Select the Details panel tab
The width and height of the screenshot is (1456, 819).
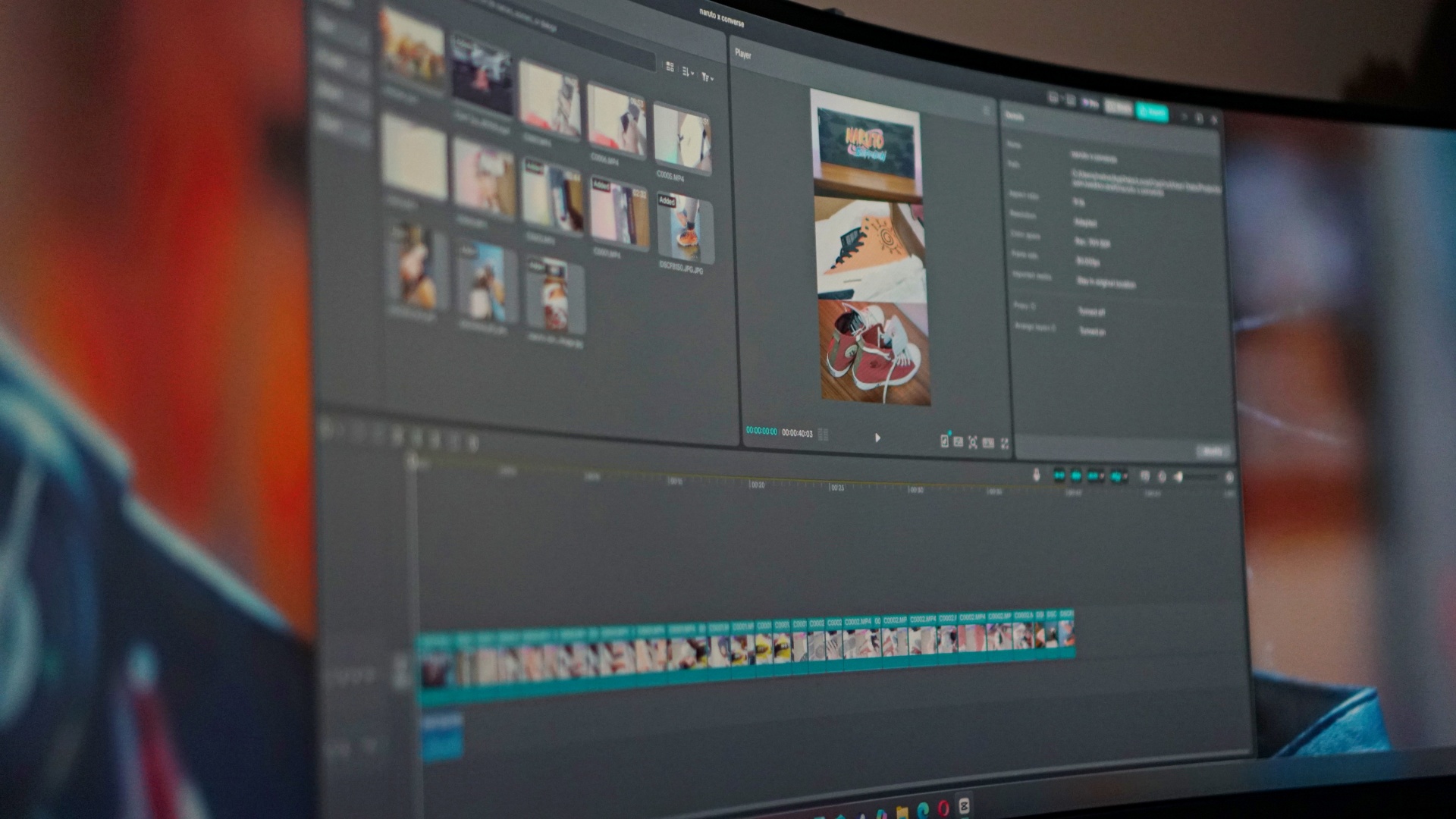click(x=1015, y=116)
